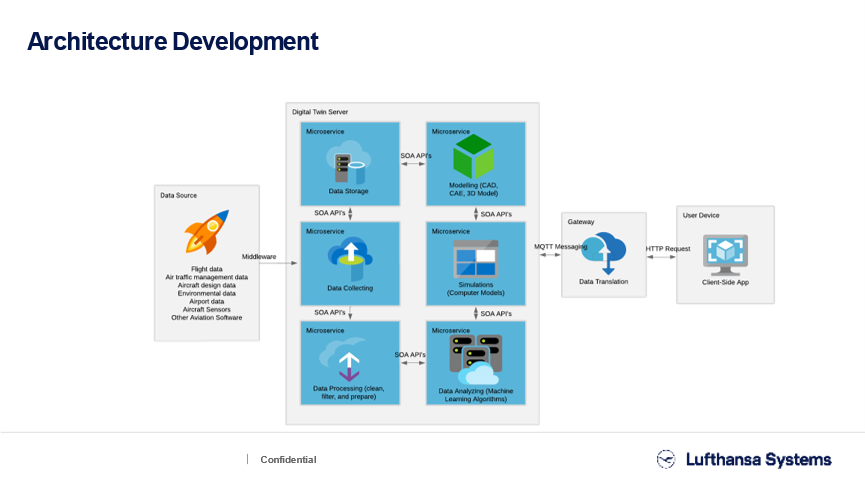
Task: Select the Architecture Development title
Action: click(x=173, y=41)
